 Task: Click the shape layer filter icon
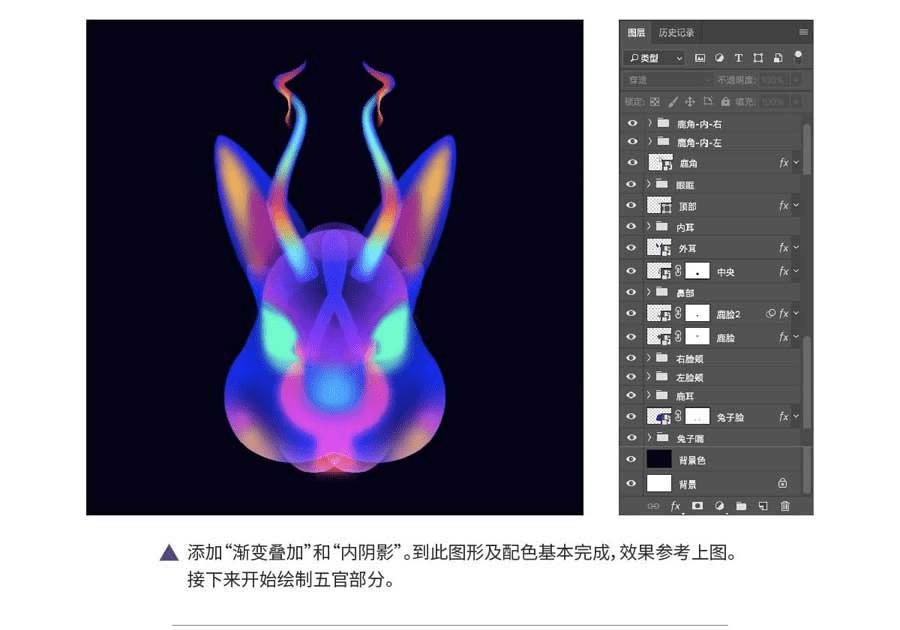(x=758, y=58)
